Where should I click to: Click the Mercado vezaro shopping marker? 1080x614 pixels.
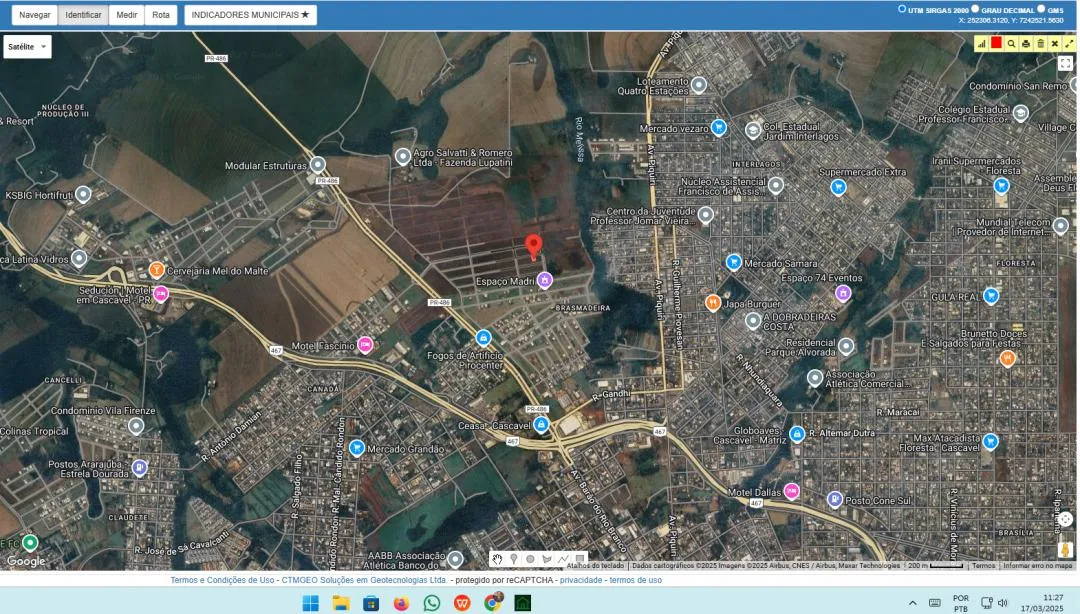pyautogui.click(x=719, y=127)
